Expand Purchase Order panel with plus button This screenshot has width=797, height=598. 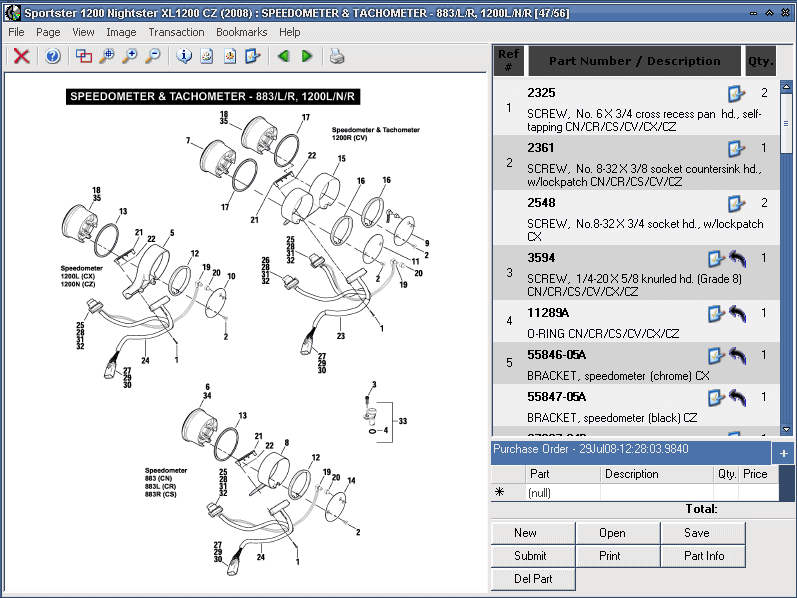coord(785,453)
